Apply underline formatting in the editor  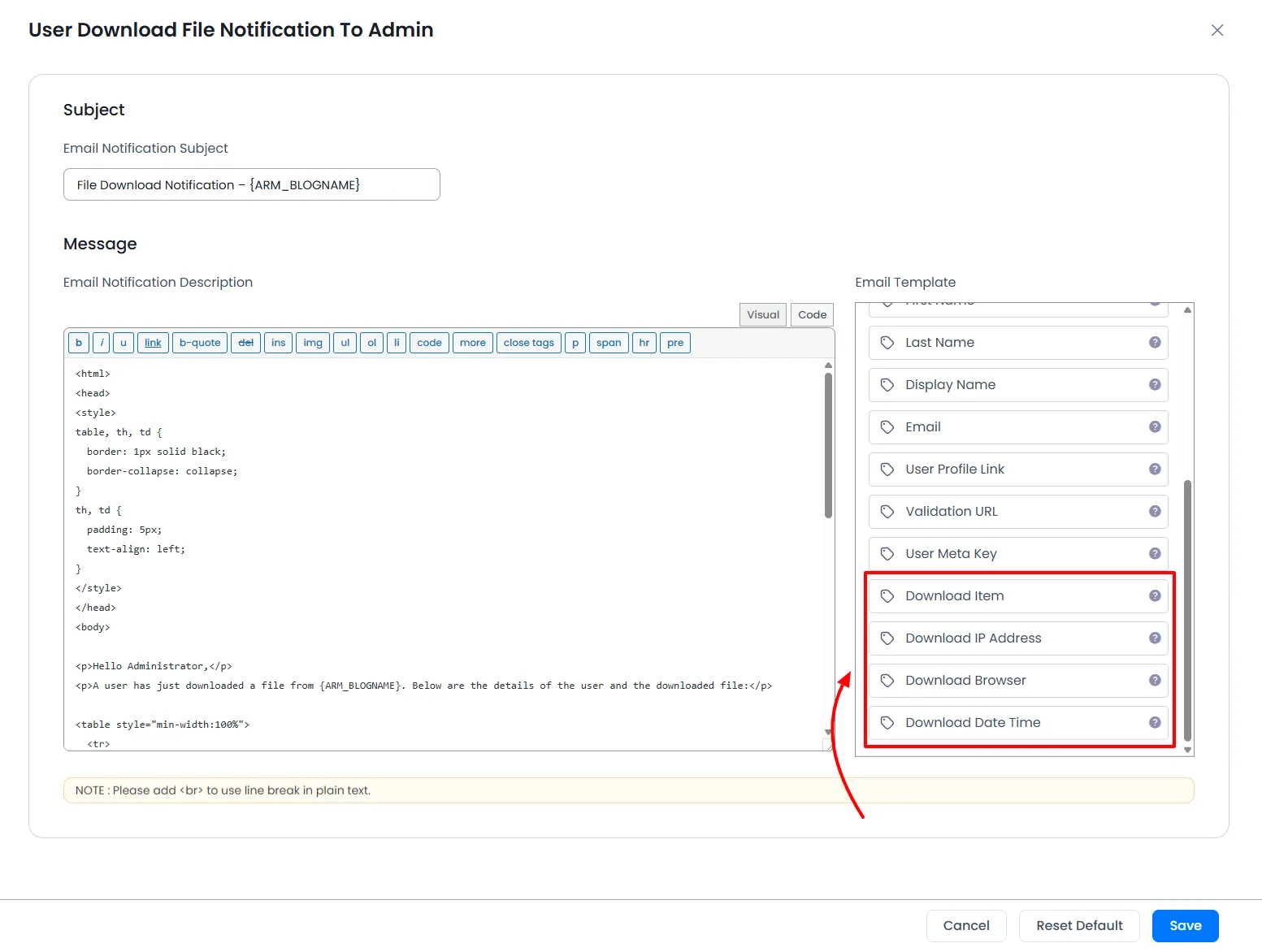point(123,342)
